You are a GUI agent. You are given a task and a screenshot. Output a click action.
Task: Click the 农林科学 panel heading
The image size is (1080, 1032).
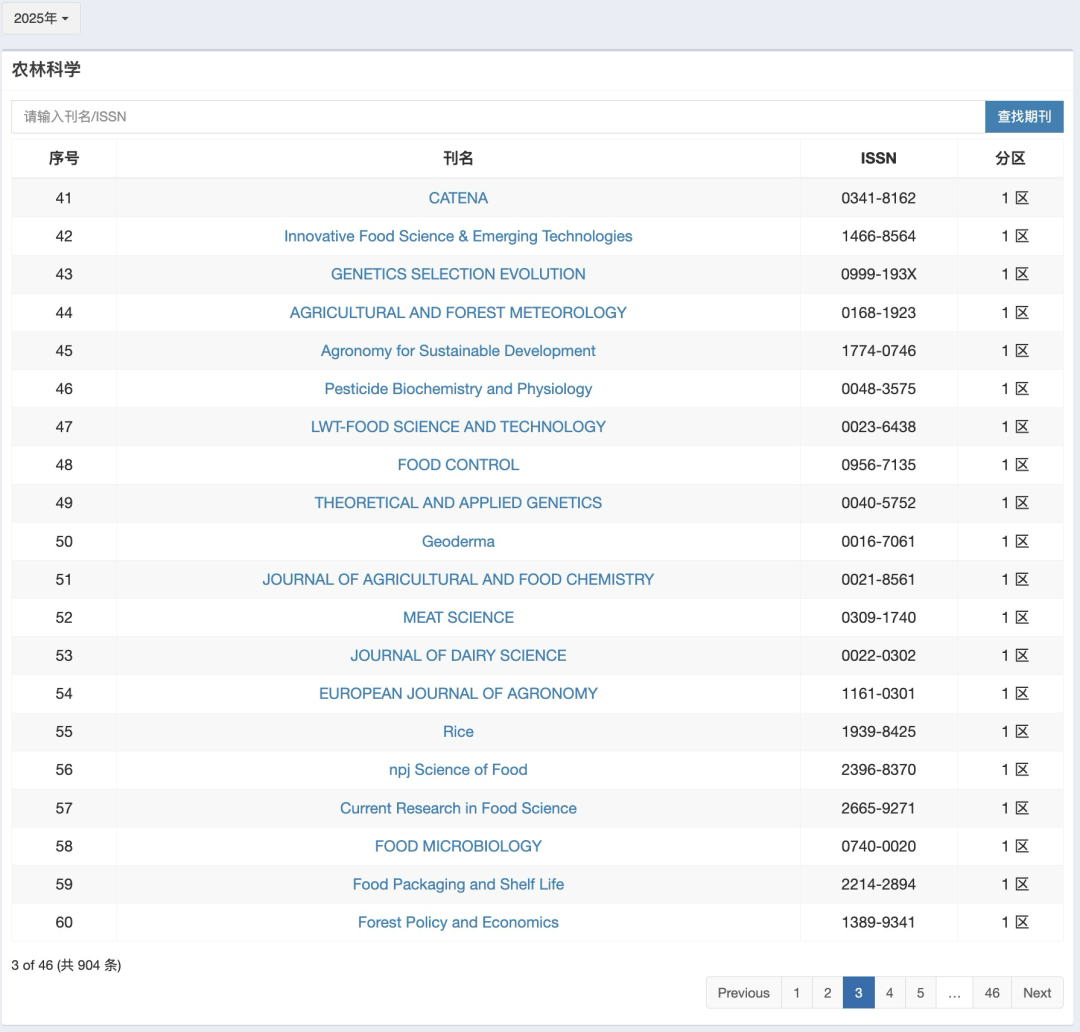point(46,70)
